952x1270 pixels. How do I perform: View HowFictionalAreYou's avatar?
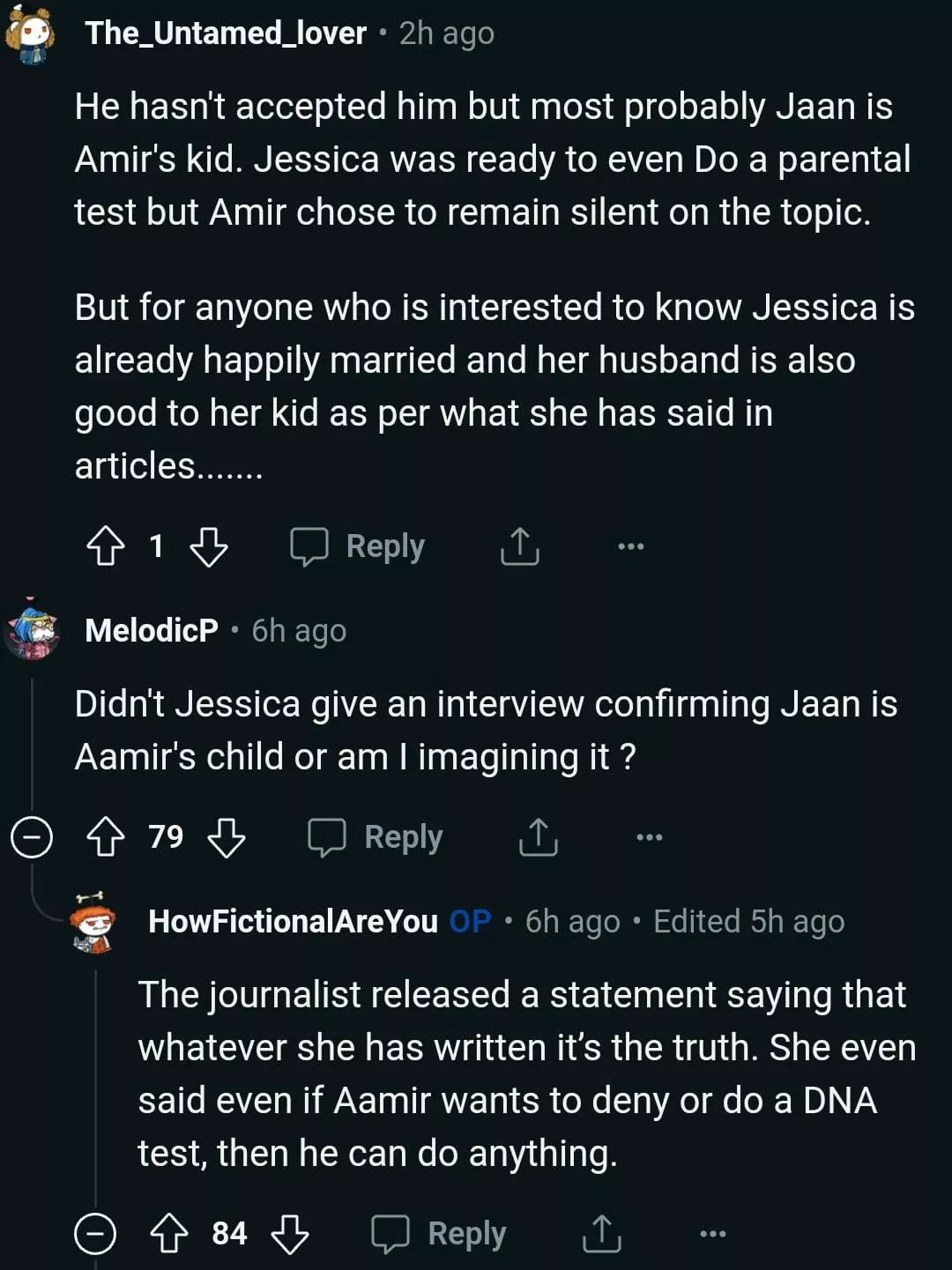coord(93,922)
